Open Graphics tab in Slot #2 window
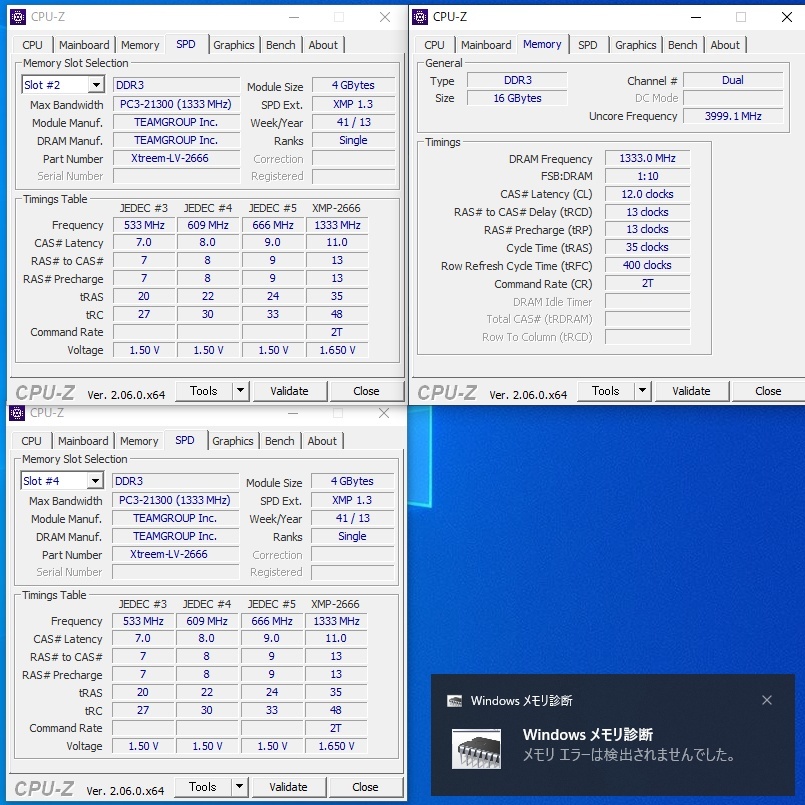This screenshot has height=805, width=805. pos(234,45)
